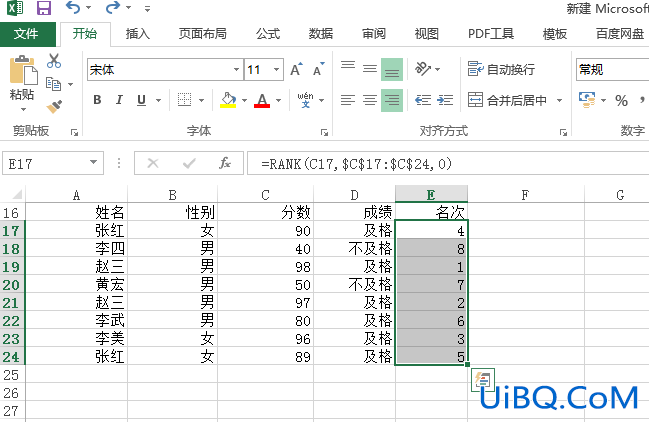Click the Auto Fill Options icon below E24
The image size is (649, 422).
pos(483,380)
